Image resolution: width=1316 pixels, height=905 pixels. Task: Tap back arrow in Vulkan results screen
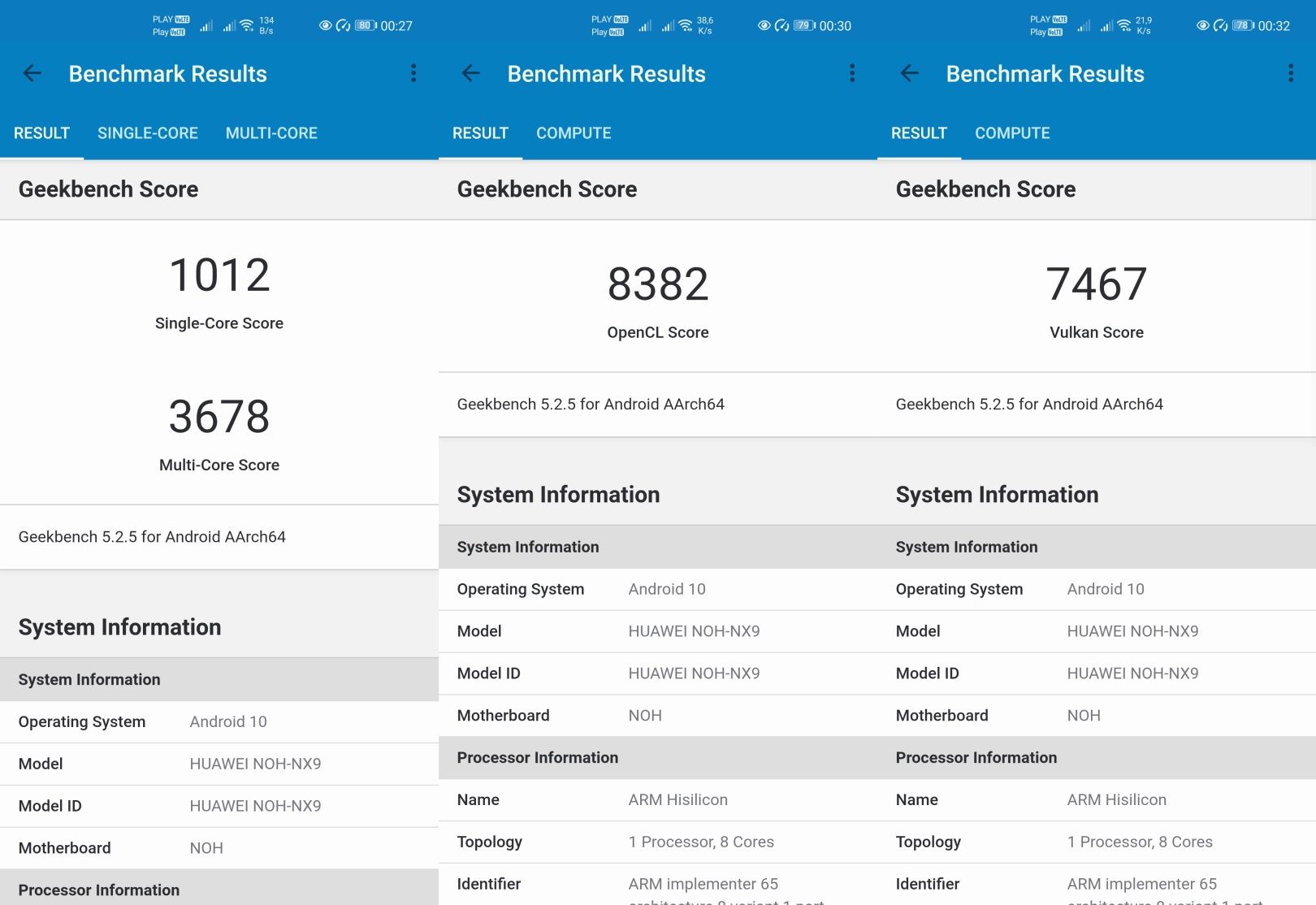click(x=910, y=74)
